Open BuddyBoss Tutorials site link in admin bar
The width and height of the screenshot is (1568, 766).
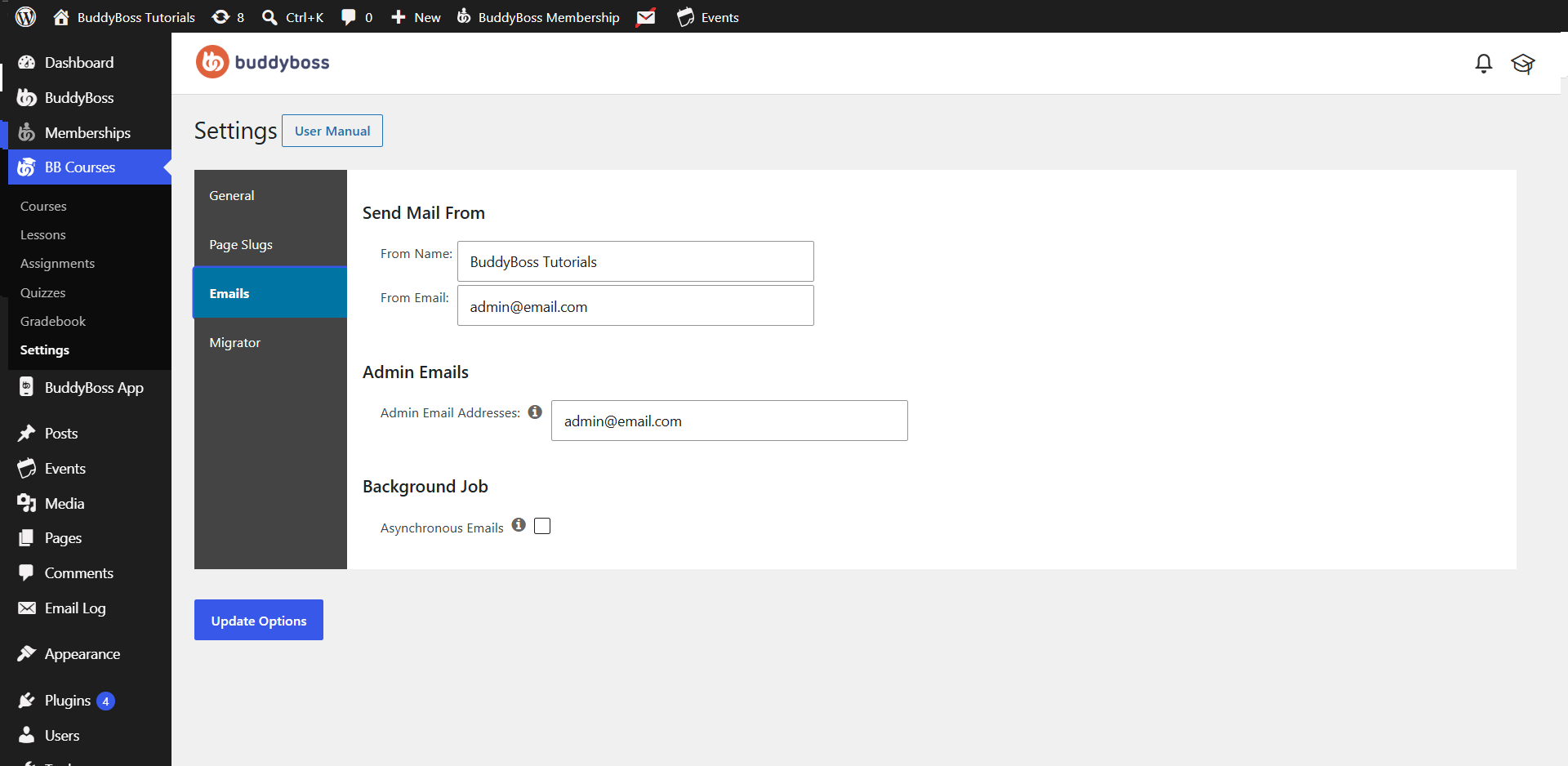point(124,17)
